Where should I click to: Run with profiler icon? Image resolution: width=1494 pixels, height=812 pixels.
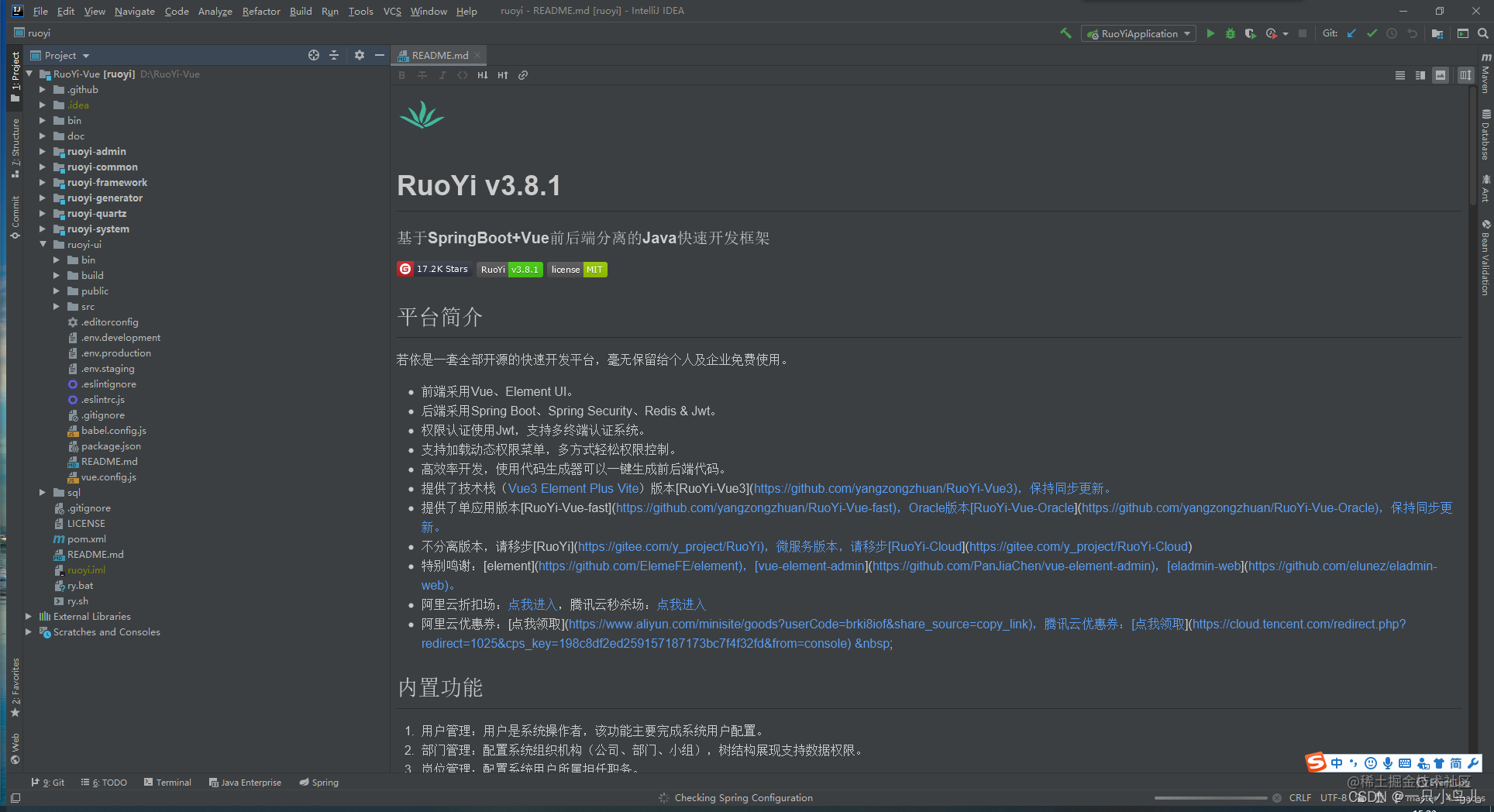1271,33
